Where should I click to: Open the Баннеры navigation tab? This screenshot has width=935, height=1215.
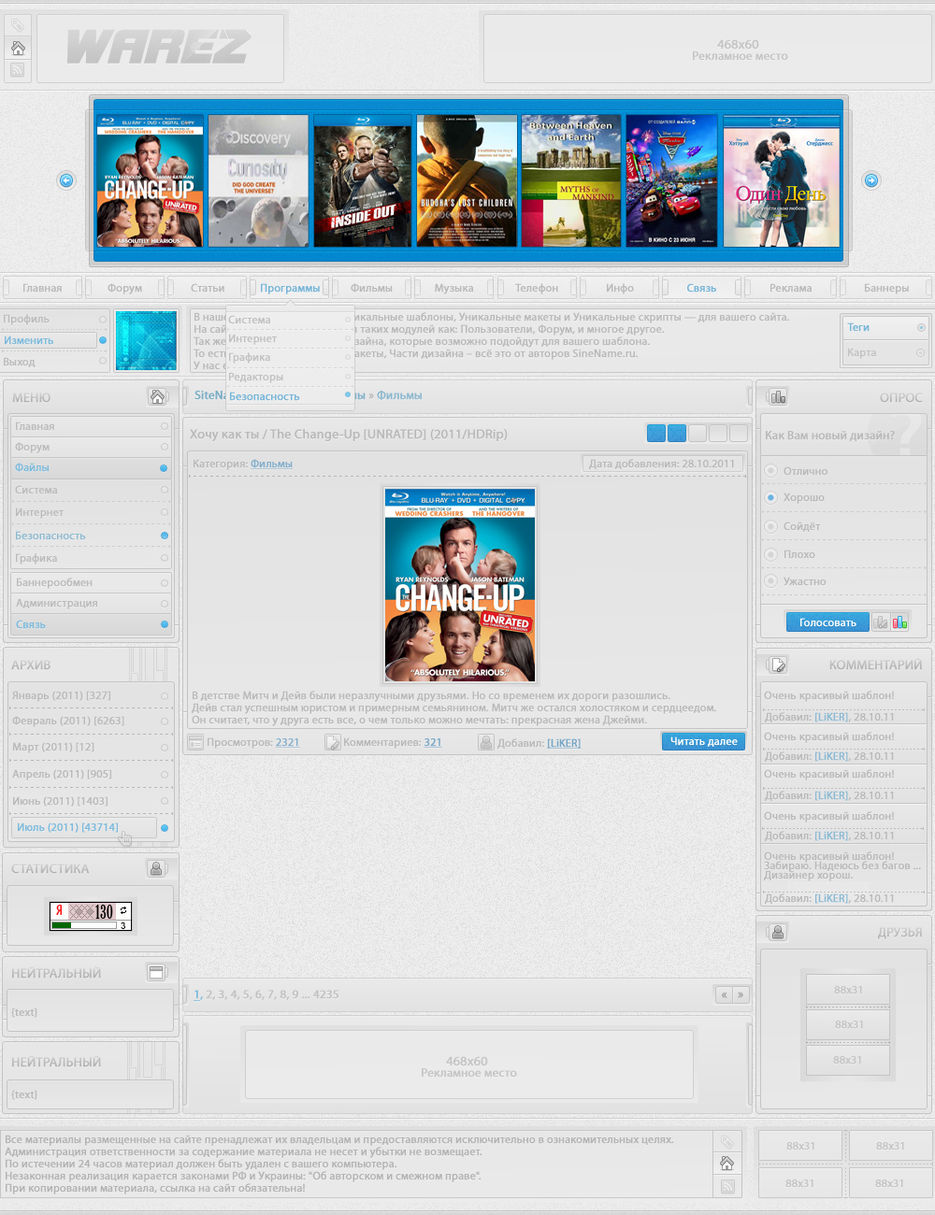(887, 288)
